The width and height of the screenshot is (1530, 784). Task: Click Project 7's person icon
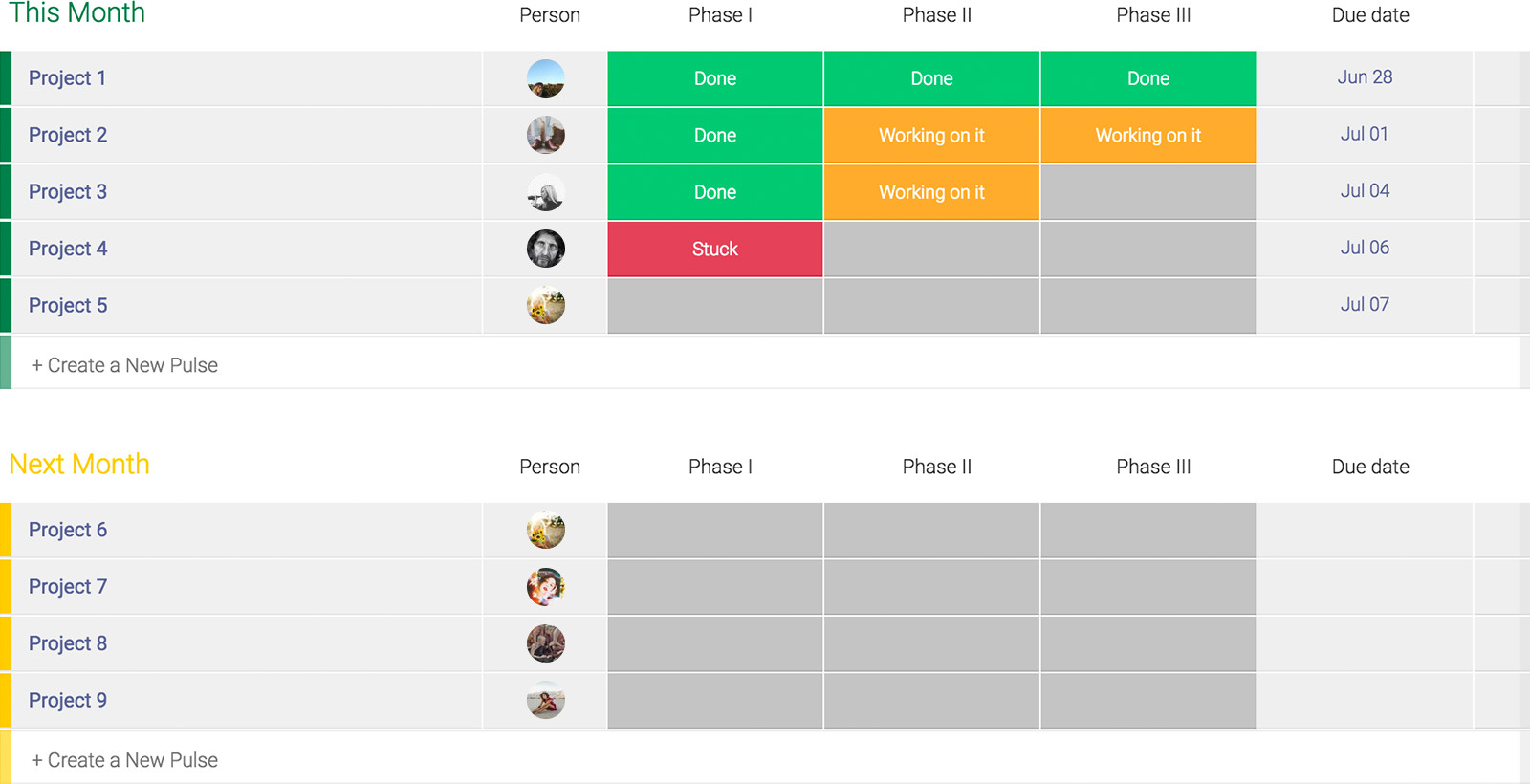pos(545,586)
